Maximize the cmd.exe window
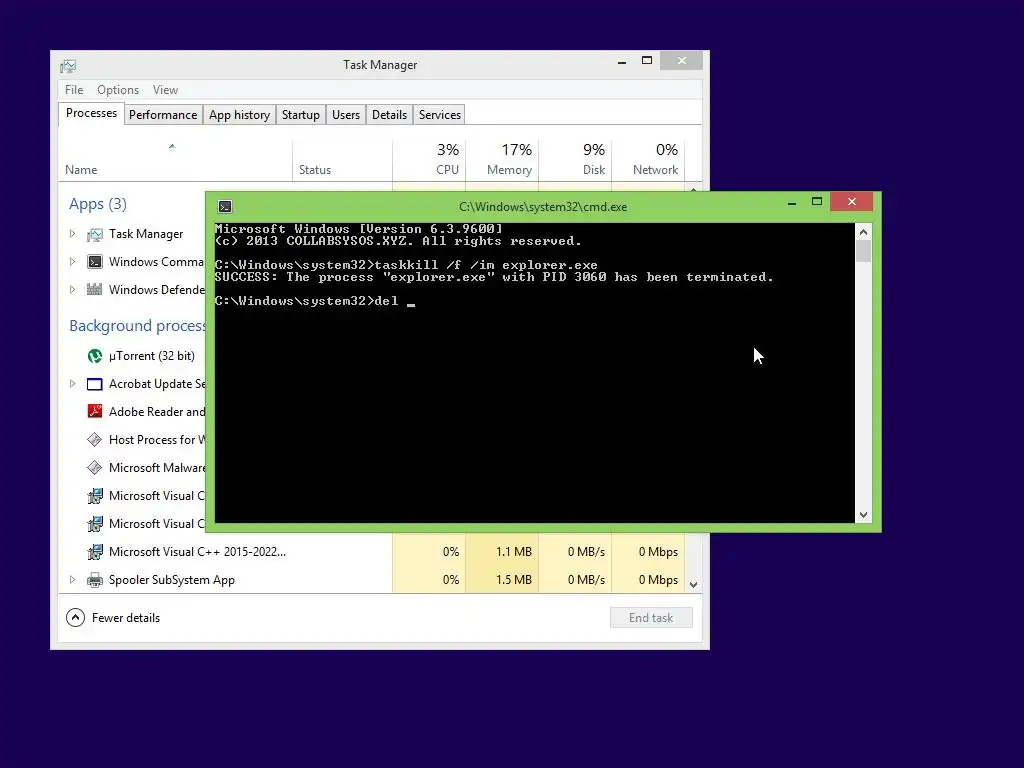 tap(816, 202)
